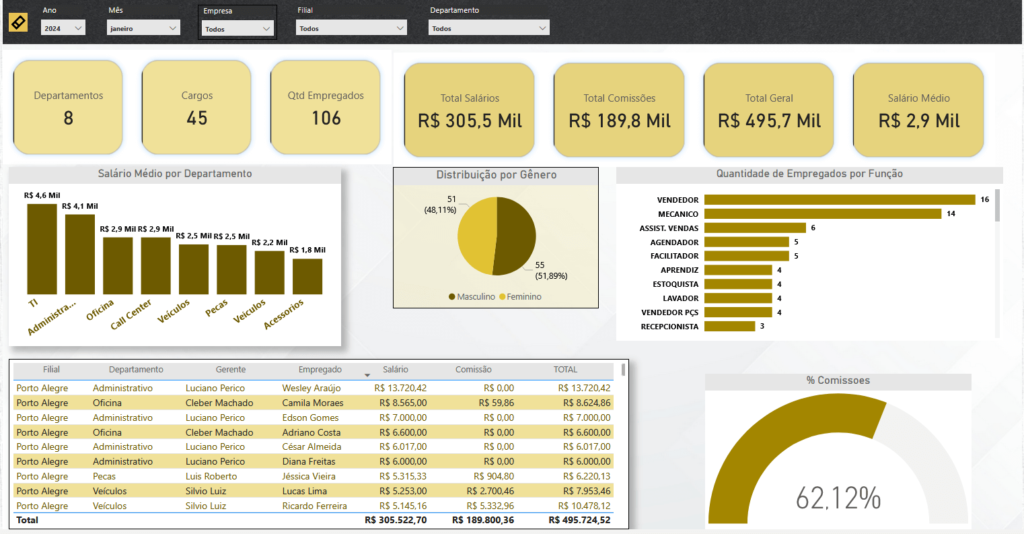Expand the Departamento filter dropdown
1024x534 pixels.
point(488,28)
